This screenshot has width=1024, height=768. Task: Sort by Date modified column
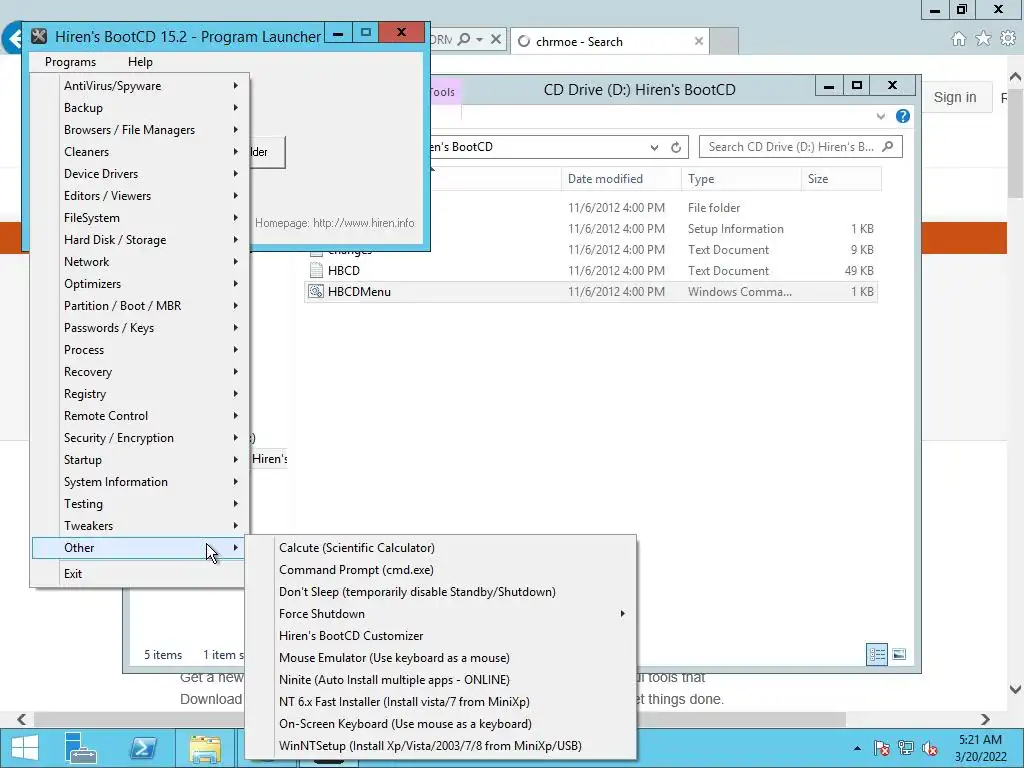(620, 179)
